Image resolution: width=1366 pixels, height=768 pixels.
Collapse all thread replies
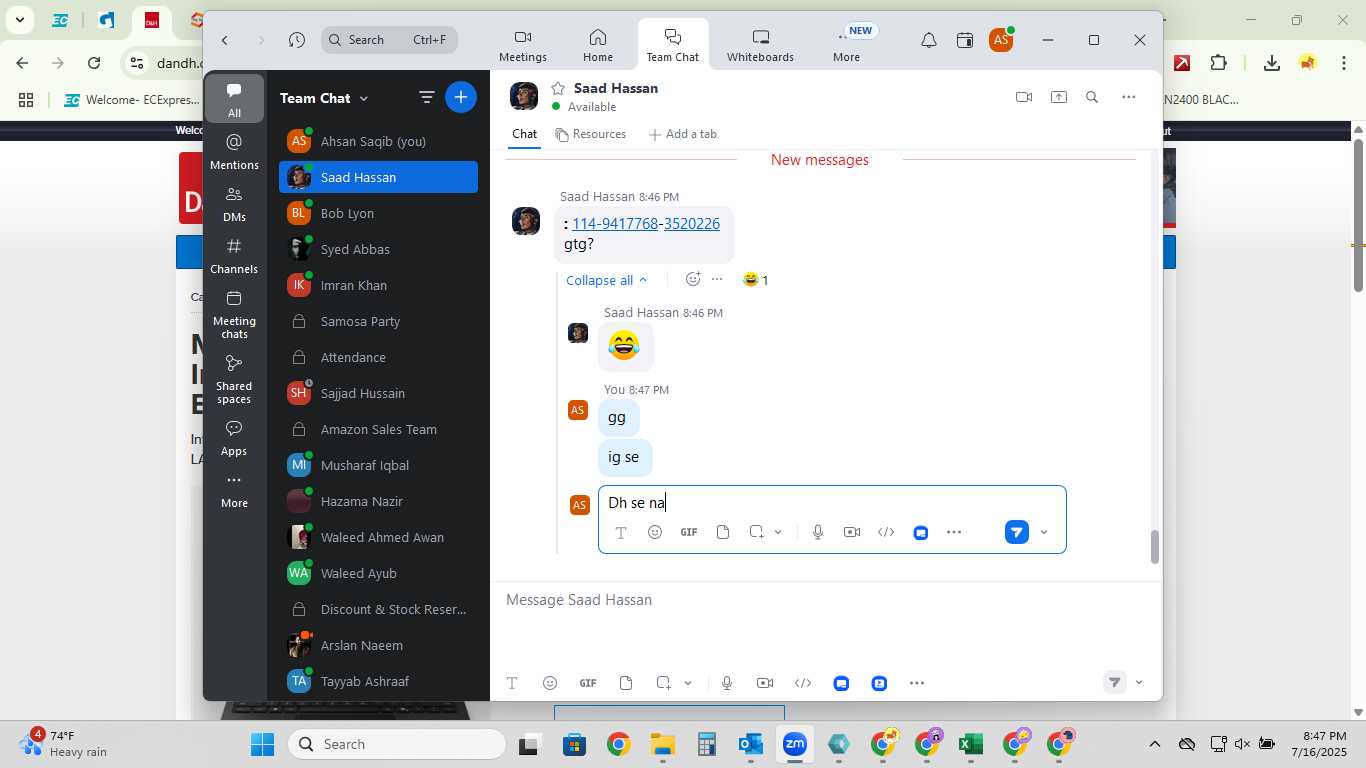click(606, 280)
